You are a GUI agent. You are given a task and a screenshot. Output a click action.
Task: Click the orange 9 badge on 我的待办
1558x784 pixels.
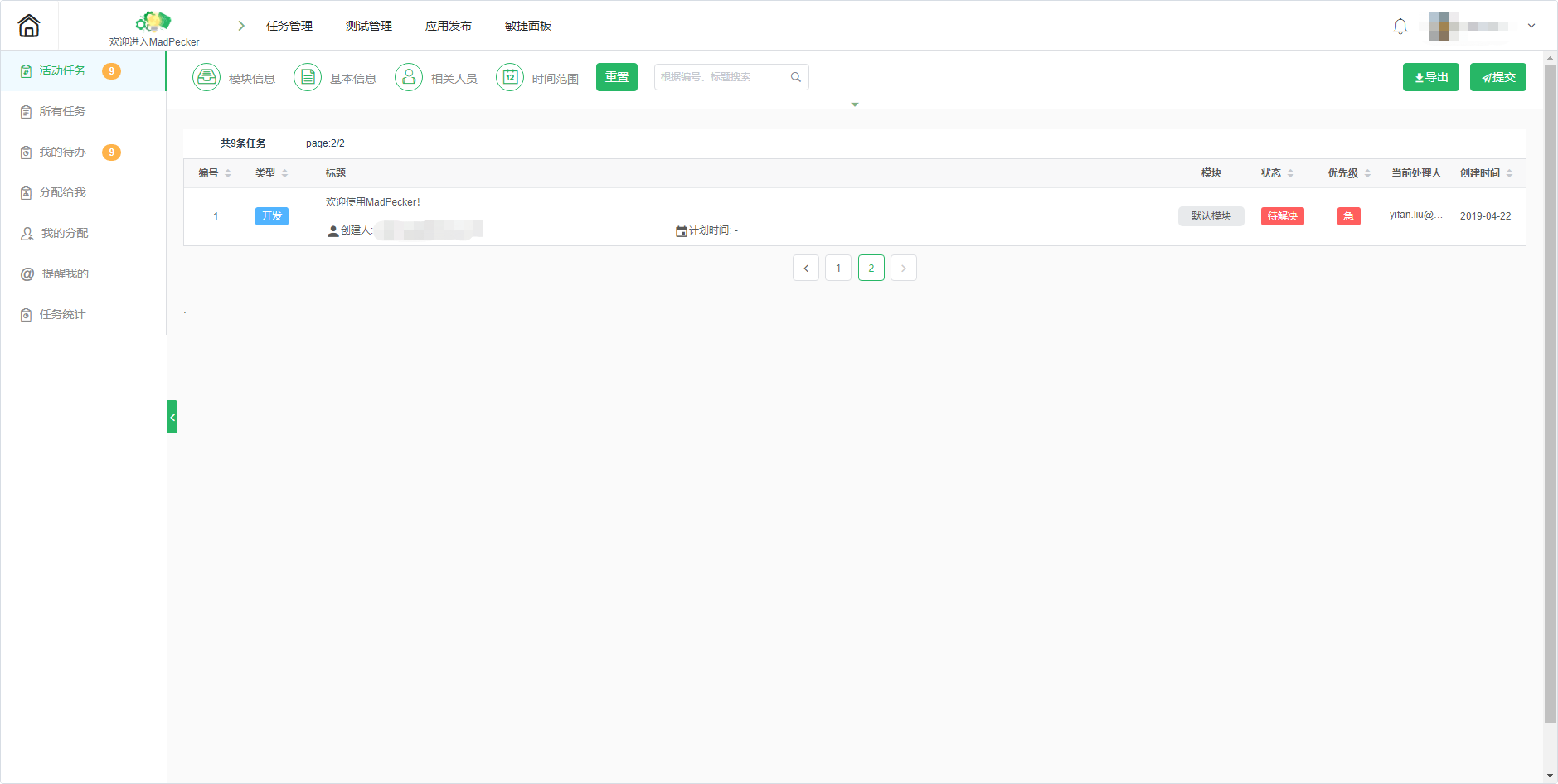click(x=111, y=152)
